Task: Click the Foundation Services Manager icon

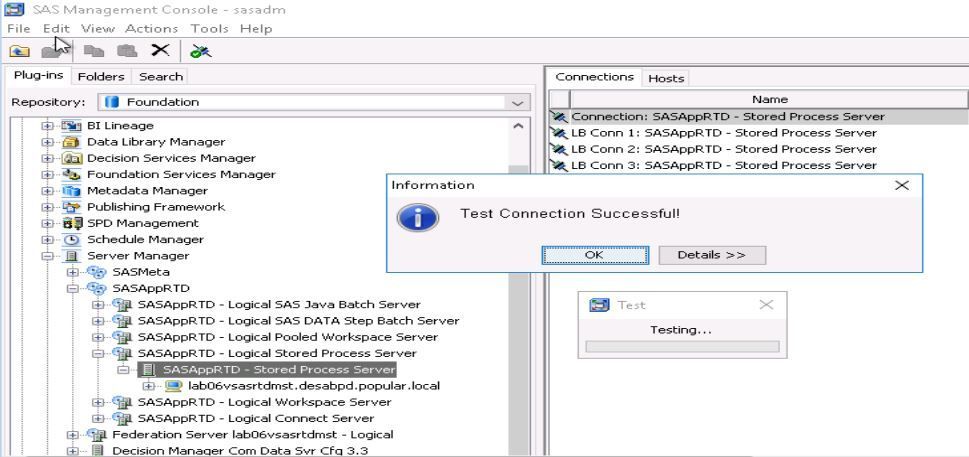Action: point(71,175)
